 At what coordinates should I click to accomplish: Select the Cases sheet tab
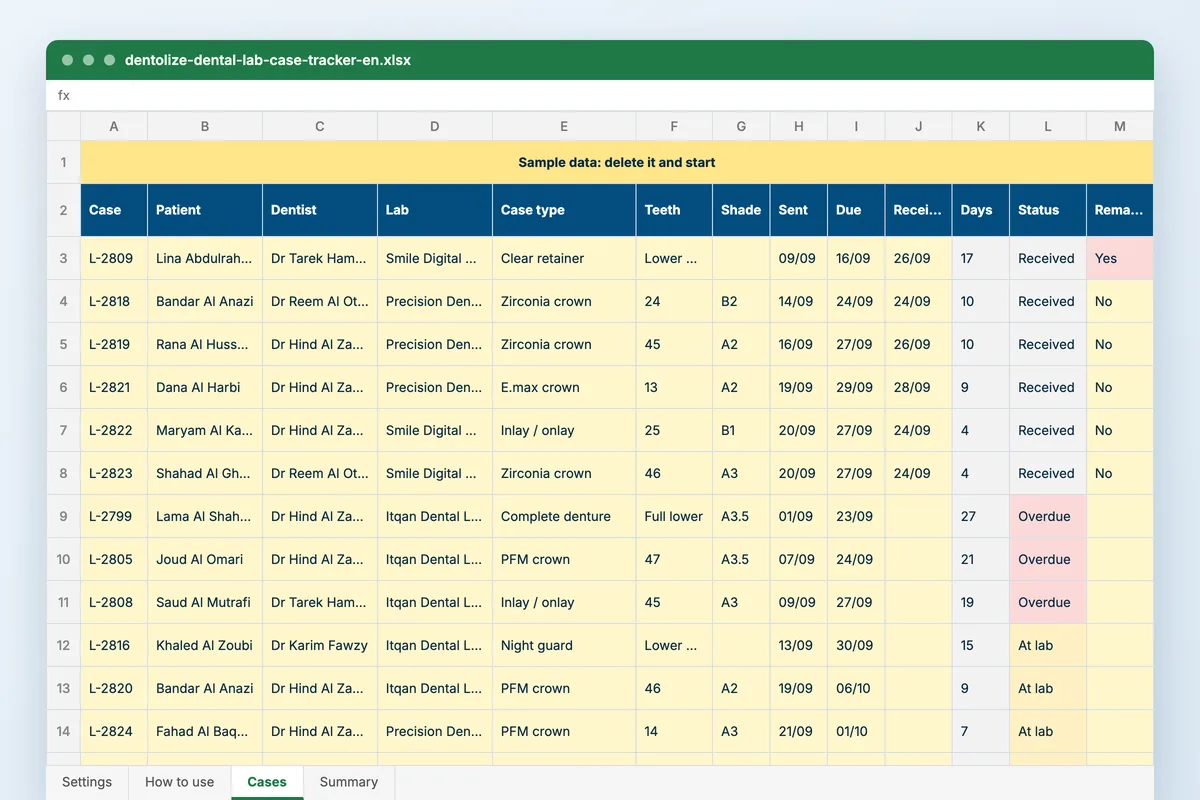267,782
